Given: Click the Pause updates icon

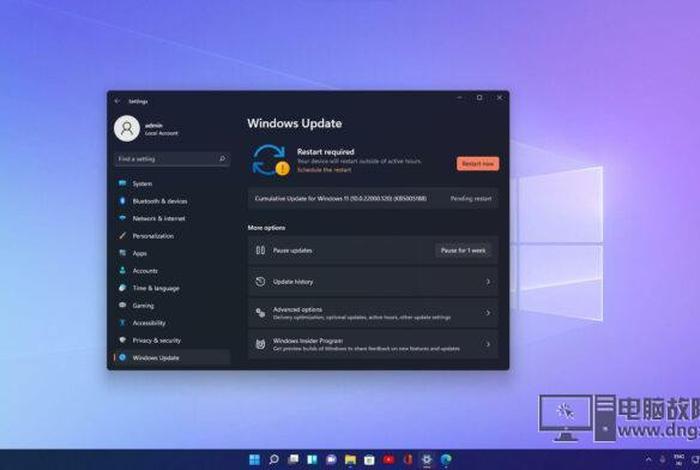Looking at the screenshot, I should [260, 250].
